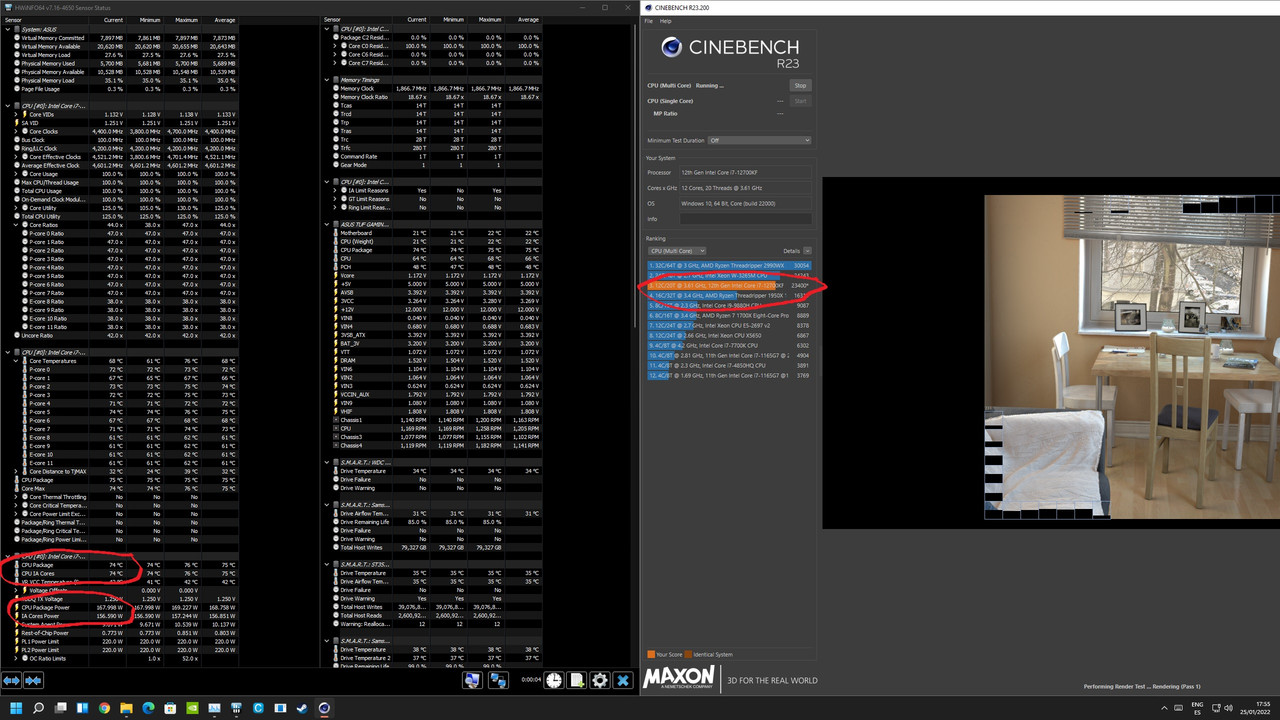Launch Microsoft Edge from taskbar
Screen dimensions: 1280x720
pyautogui.click(x=148, y=708)
